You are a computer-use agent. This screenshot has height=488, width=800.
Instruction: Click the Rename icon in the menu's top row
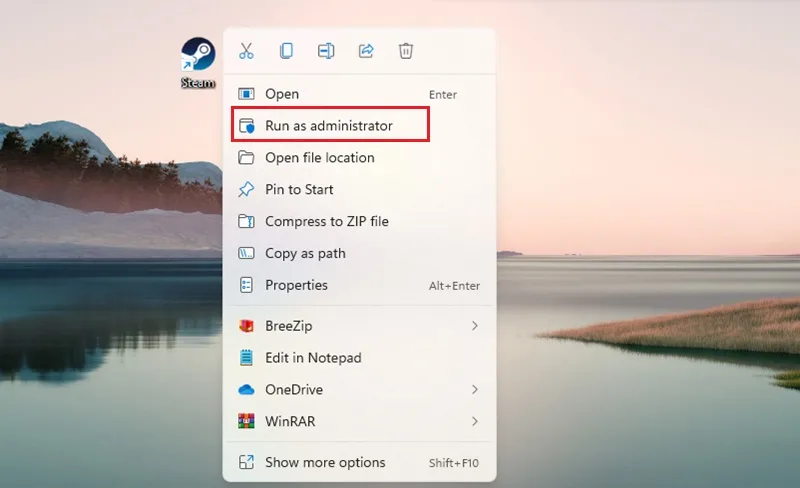coord(326,51)
